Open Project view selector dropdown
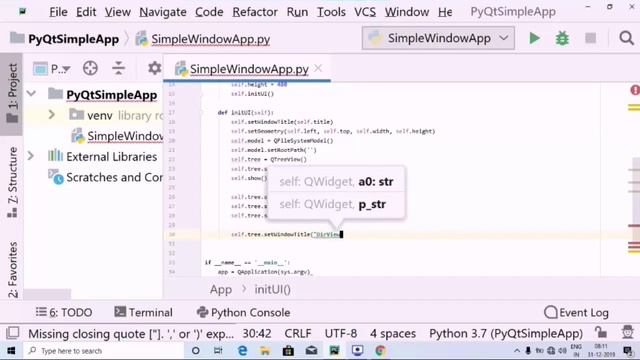The width and height of the screenshot is (640, 360). click(x=52, y=69)
